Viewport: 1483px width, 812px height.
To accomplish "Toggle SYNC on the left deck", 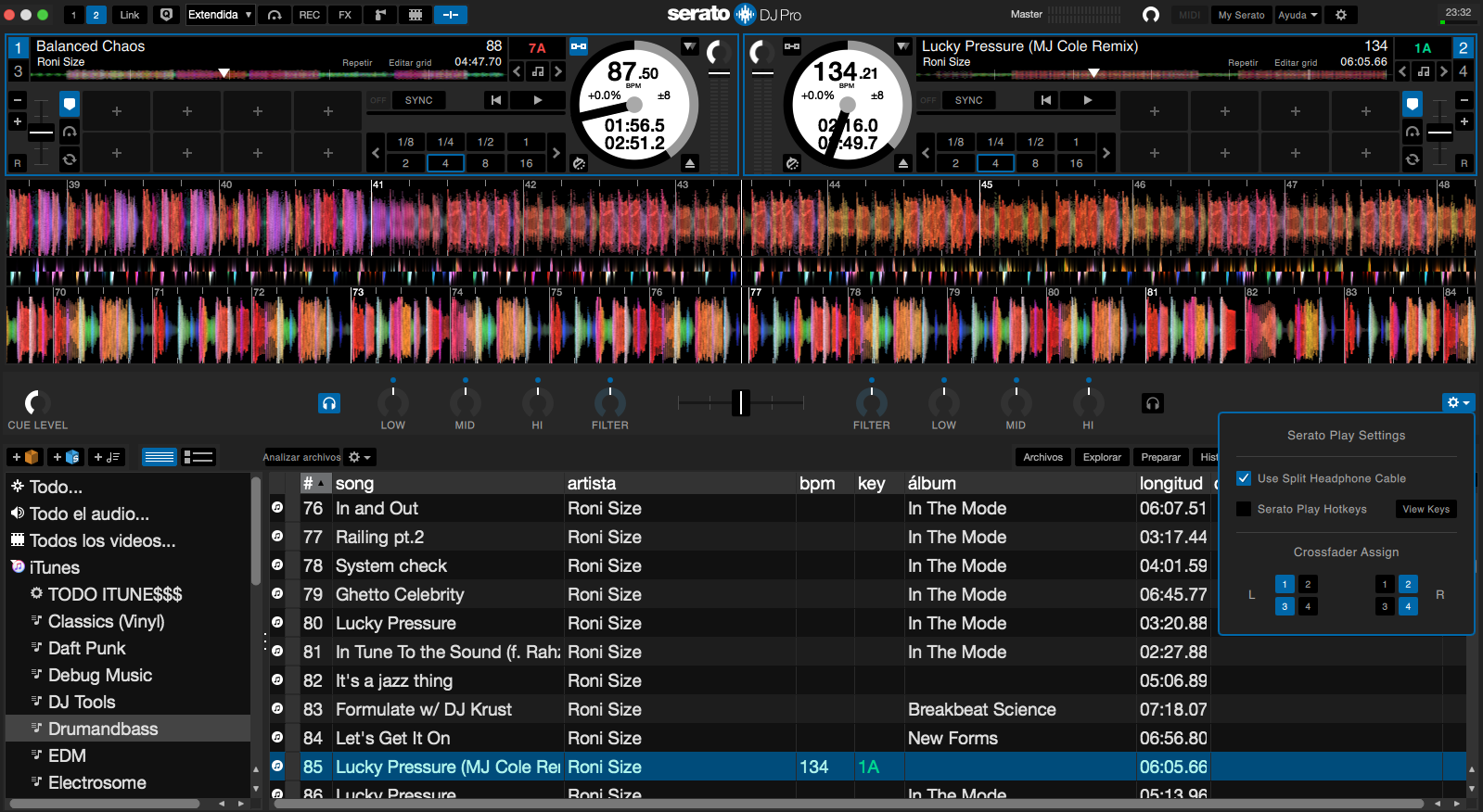I will [x=418, y=100].
